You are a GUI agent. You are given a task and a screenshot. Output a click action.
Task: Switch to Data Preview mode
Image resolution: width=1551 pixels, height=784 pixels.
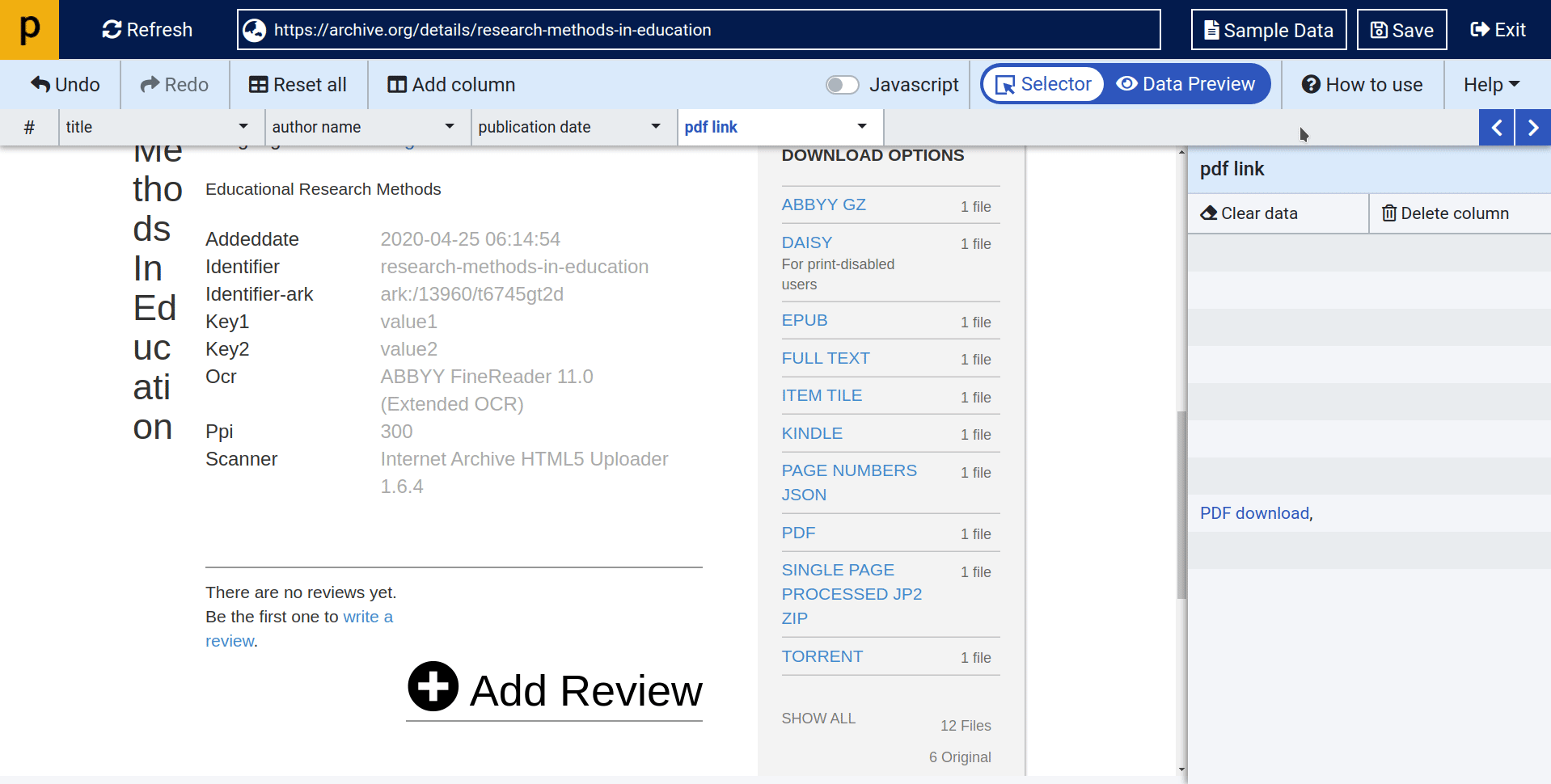pyautogui.click(x=1185, y=83)
